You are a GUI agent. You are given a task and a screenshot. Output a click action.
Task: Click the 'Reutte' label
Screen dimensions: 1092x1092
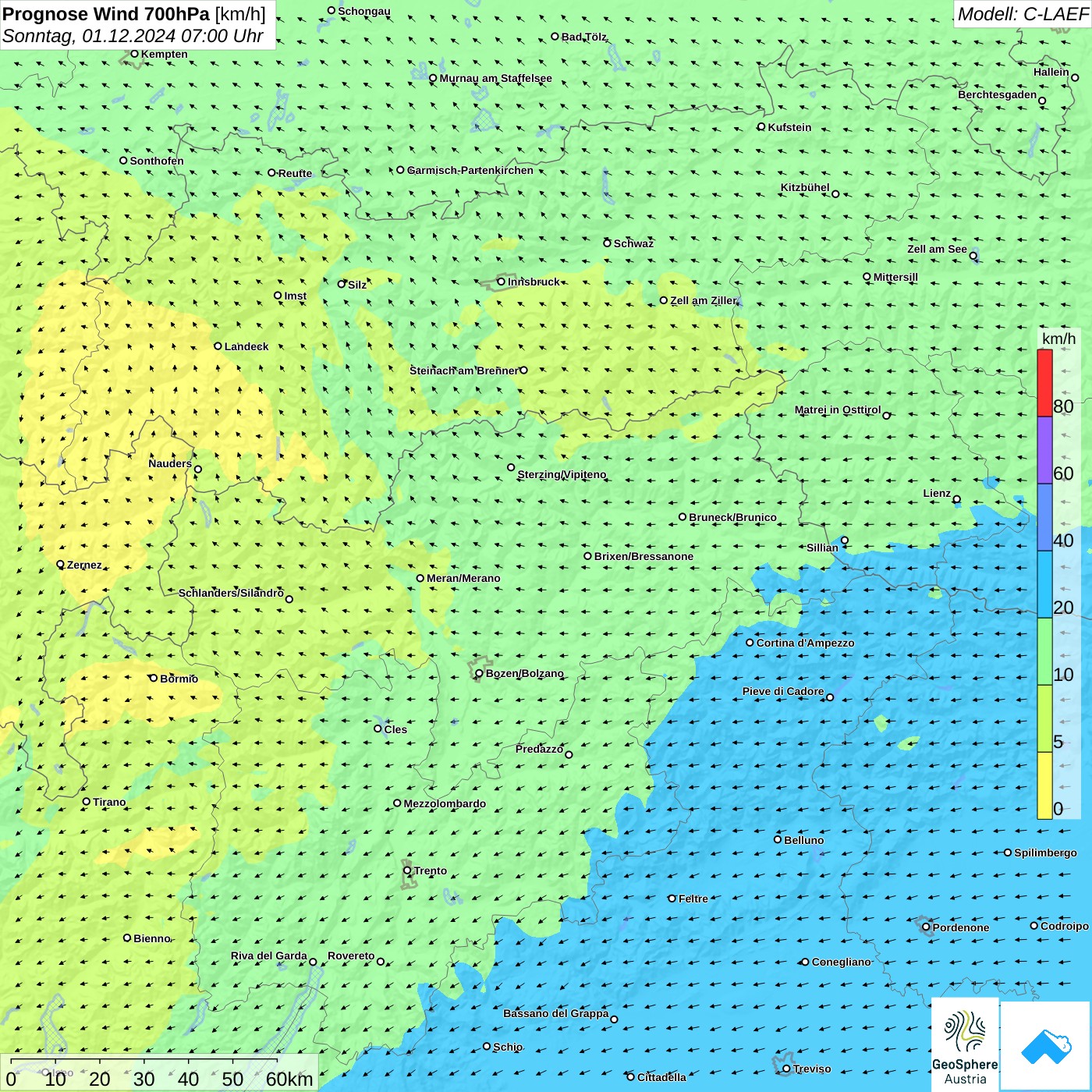(295, 173)
